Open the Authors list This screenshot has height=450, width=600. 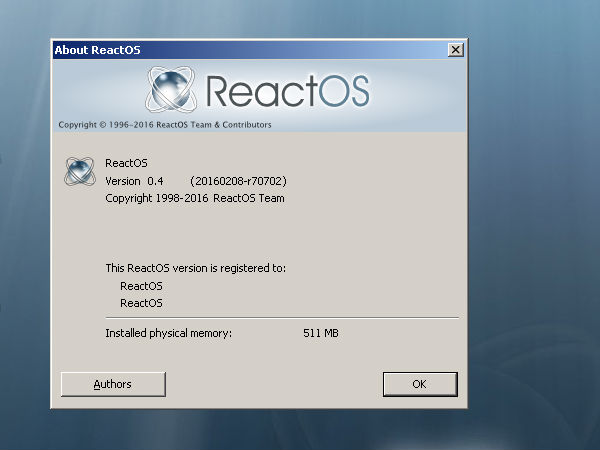(x=113, y=384)
